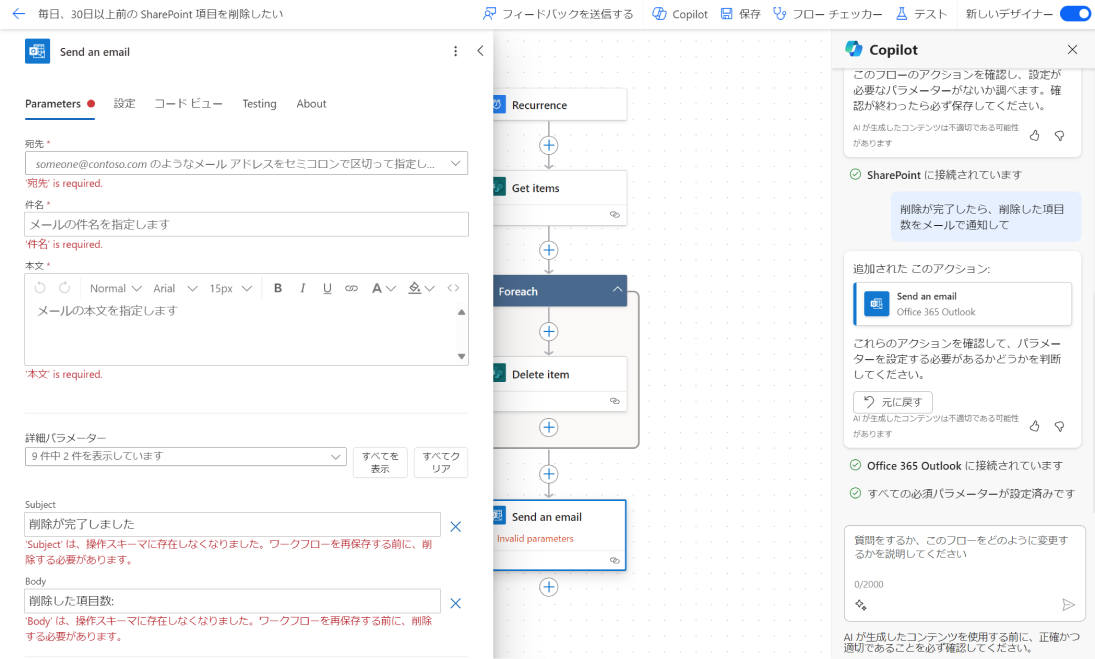Switch to the 設定 tab

coord(124,103)
